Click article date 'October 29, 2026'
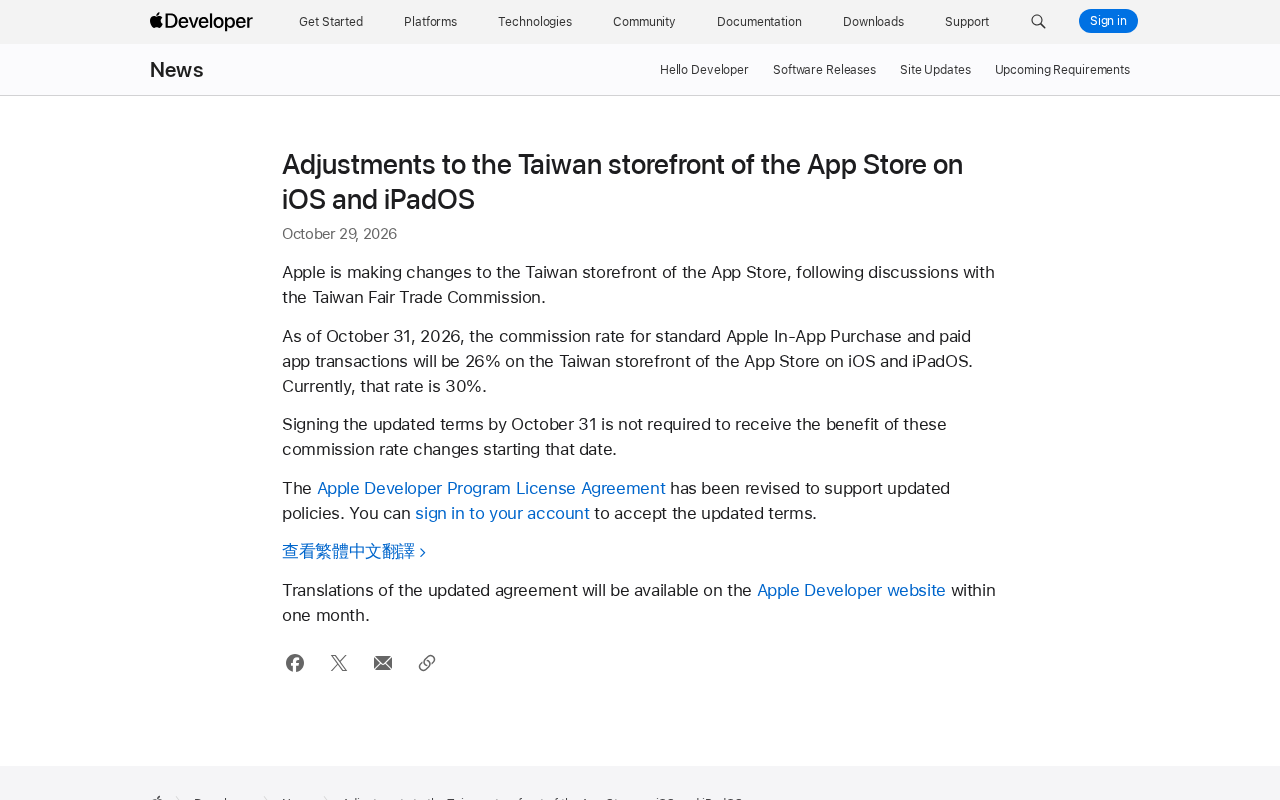The image size is (1280, 800). (339, 234)
